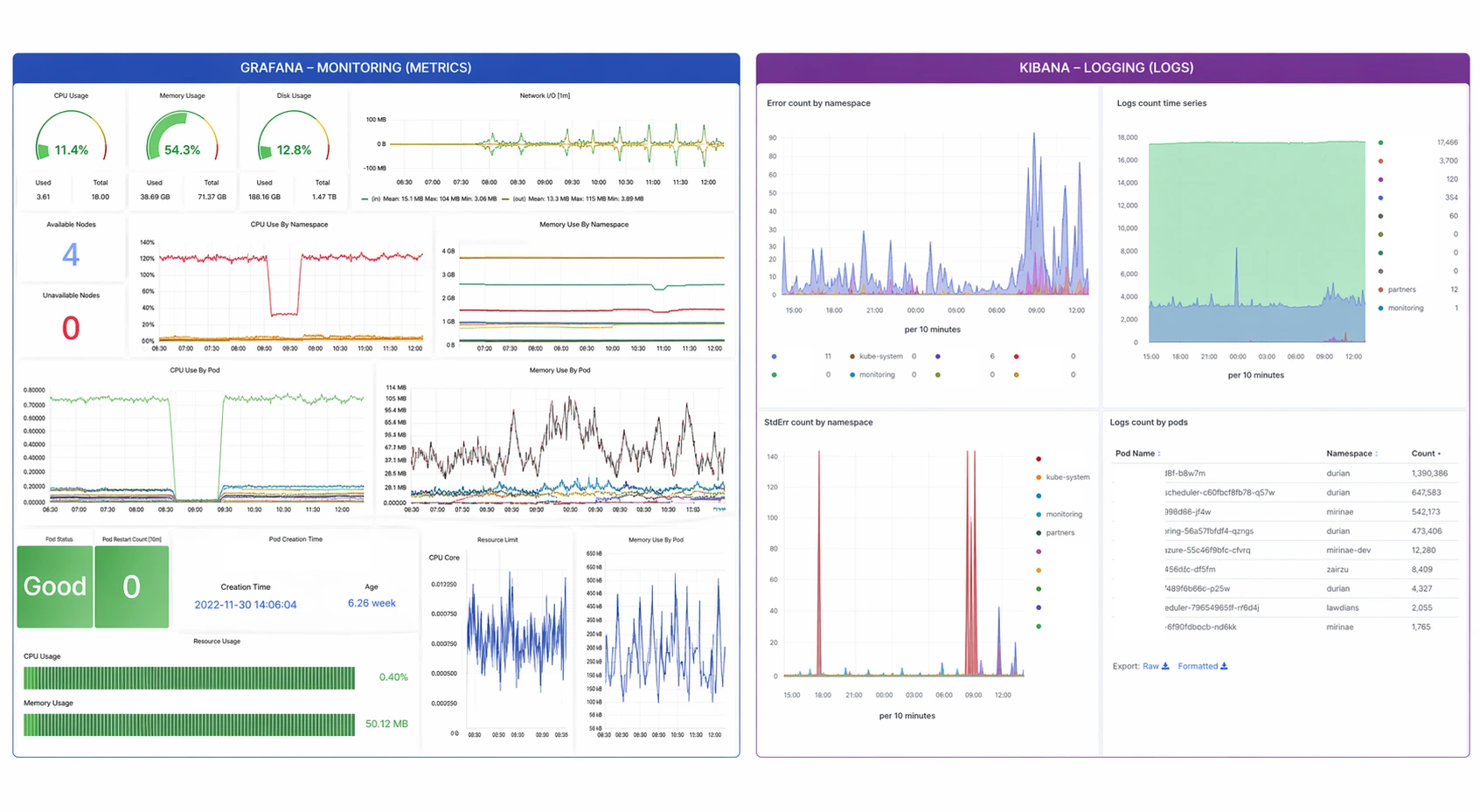Screen dimensions: 1480x812
Task: Toggle partners dot in Logs count time series legend
Action: click(x=1380, y=289)
